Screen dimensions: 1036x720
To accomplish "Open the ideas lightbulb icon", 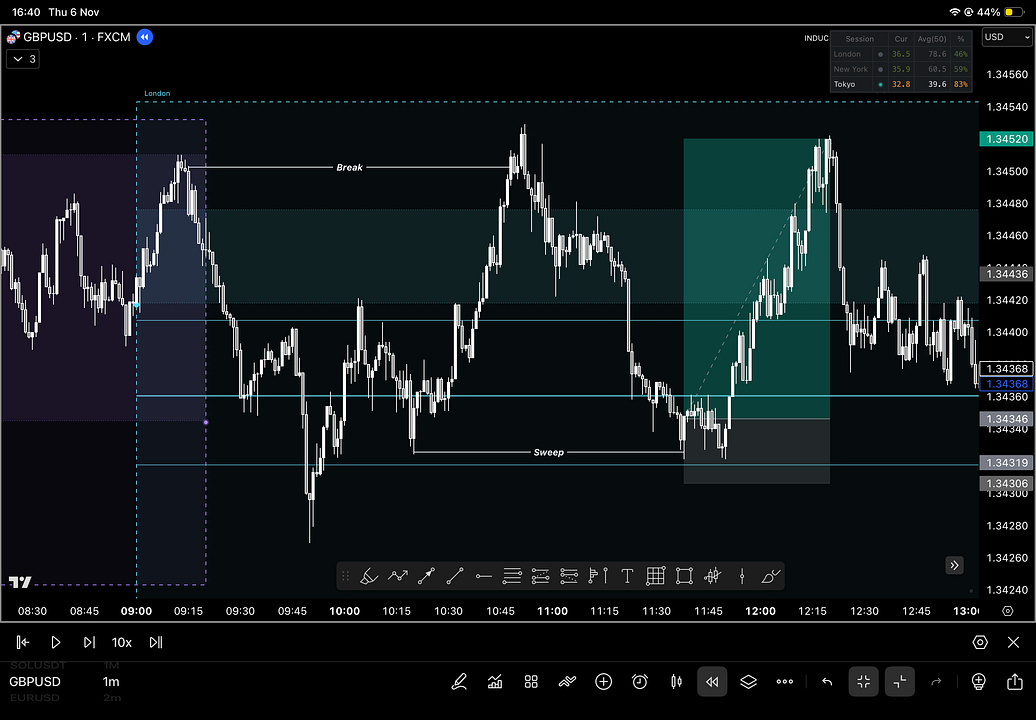I will [x=979, y=682].
